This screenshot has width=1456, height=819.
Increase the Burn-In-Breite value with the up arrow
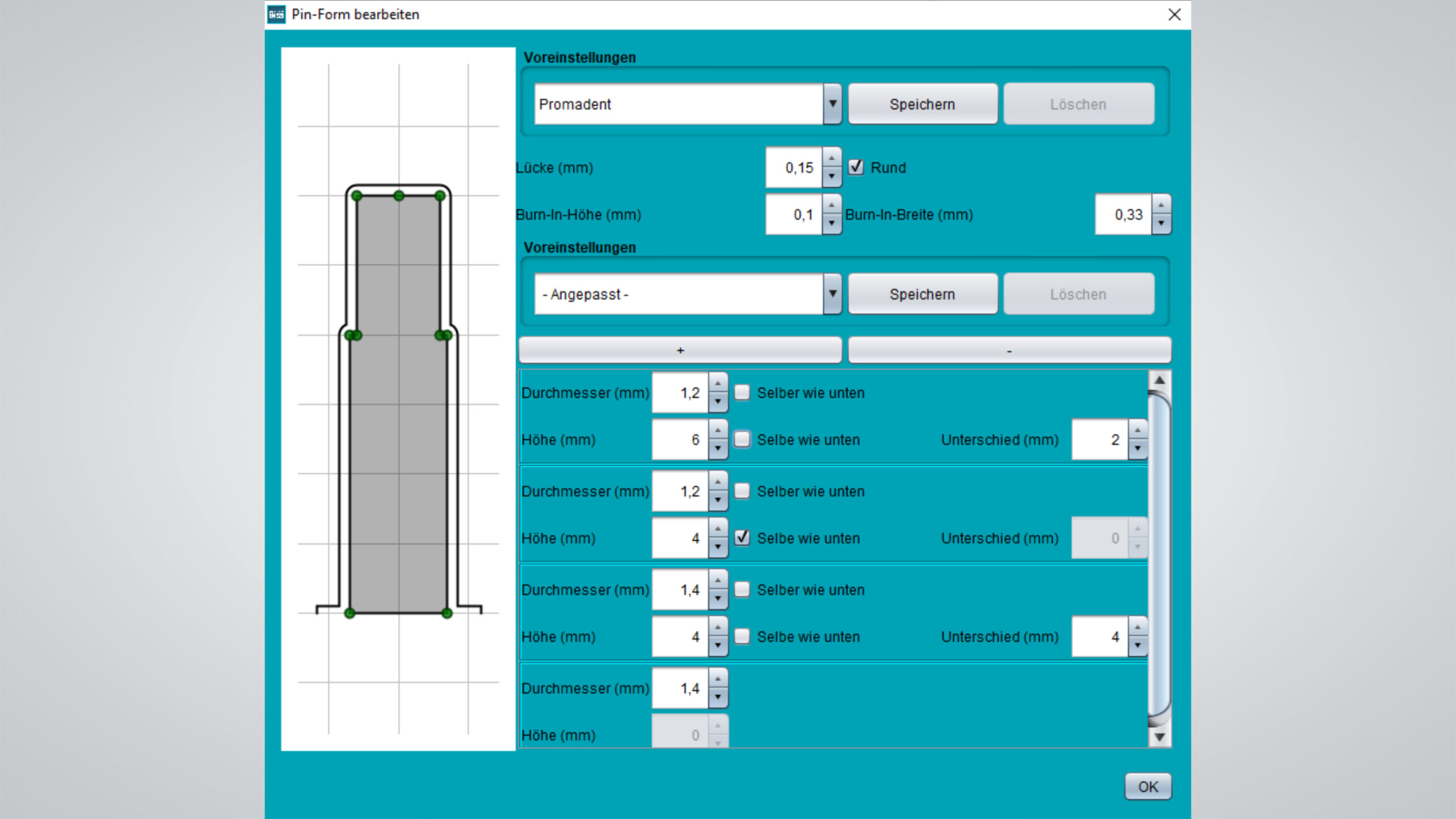(x=1161, y=205)
